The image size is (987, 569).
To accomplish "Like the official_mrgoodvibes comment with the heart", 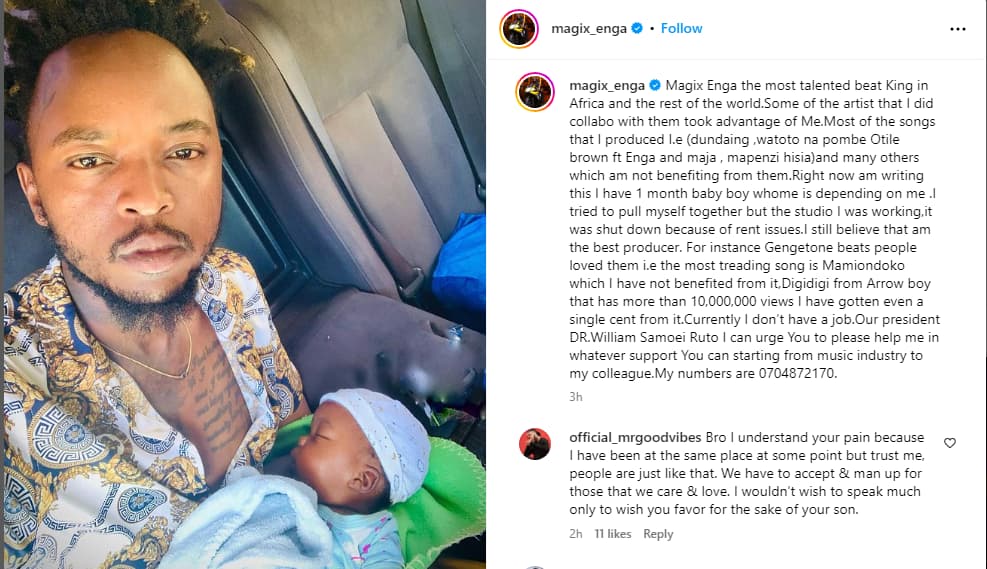I will [950, 443].
